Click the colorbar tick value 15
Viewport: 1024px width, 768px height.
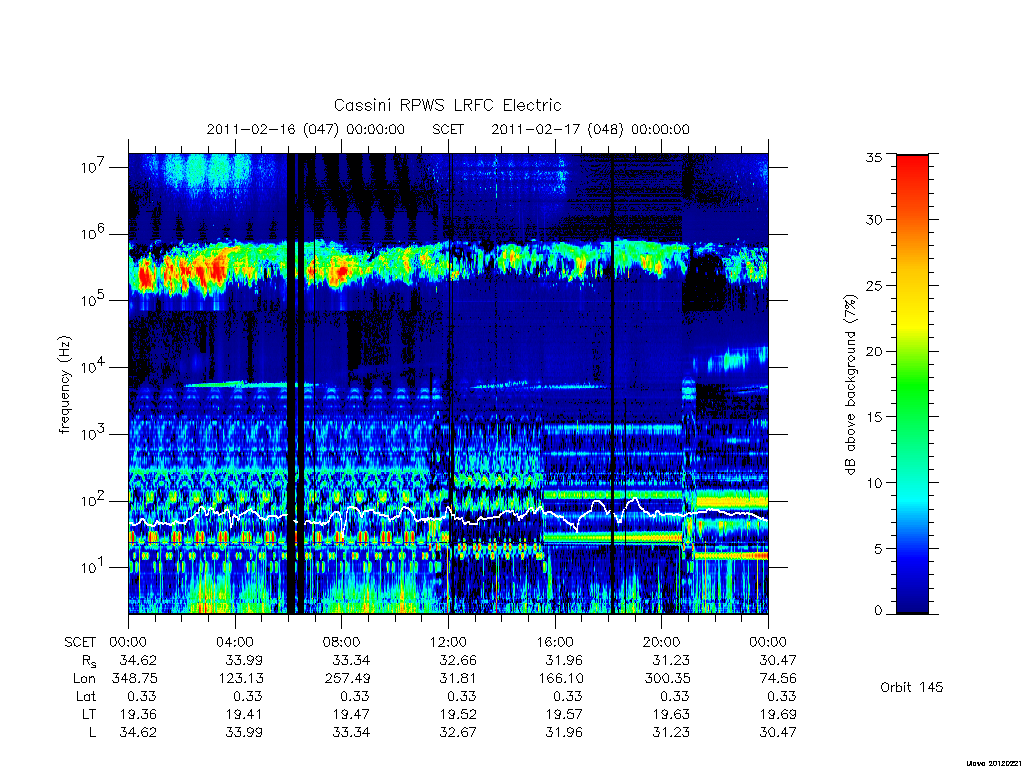tap(874, 417)
